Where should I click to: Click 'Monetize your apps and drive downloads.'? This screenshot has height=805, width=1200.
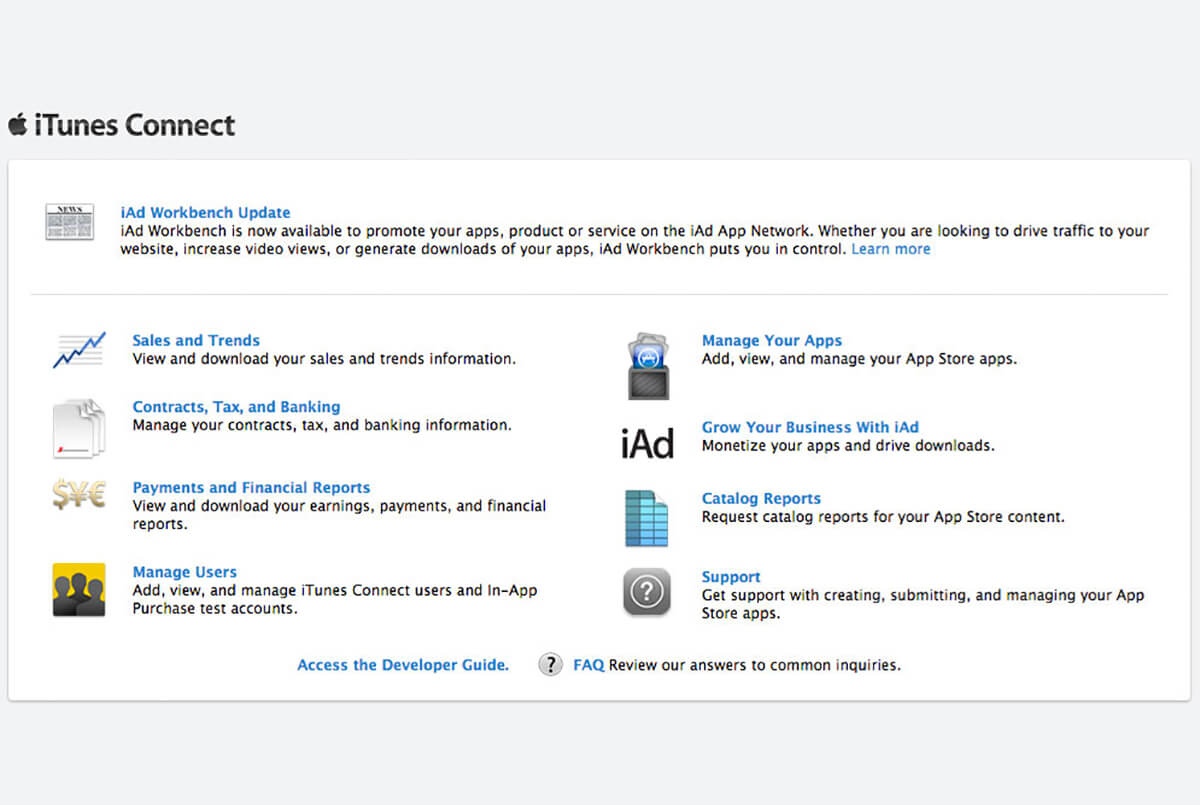848,445
